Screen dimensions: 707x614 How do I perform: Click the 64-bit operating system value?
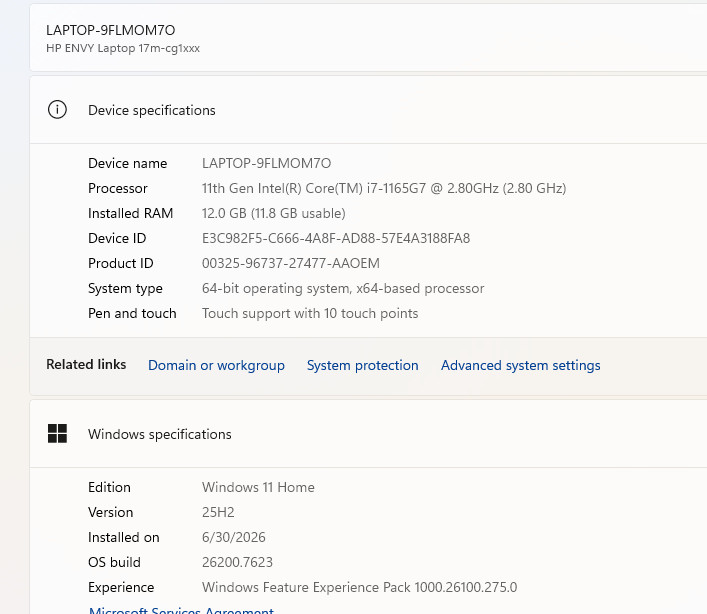click(x=343, y=289)
